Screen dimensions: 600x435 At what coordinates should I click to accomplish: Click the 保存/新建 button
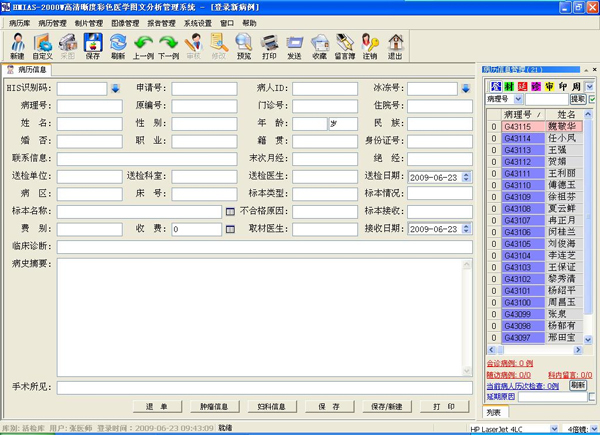pos(387,407)
